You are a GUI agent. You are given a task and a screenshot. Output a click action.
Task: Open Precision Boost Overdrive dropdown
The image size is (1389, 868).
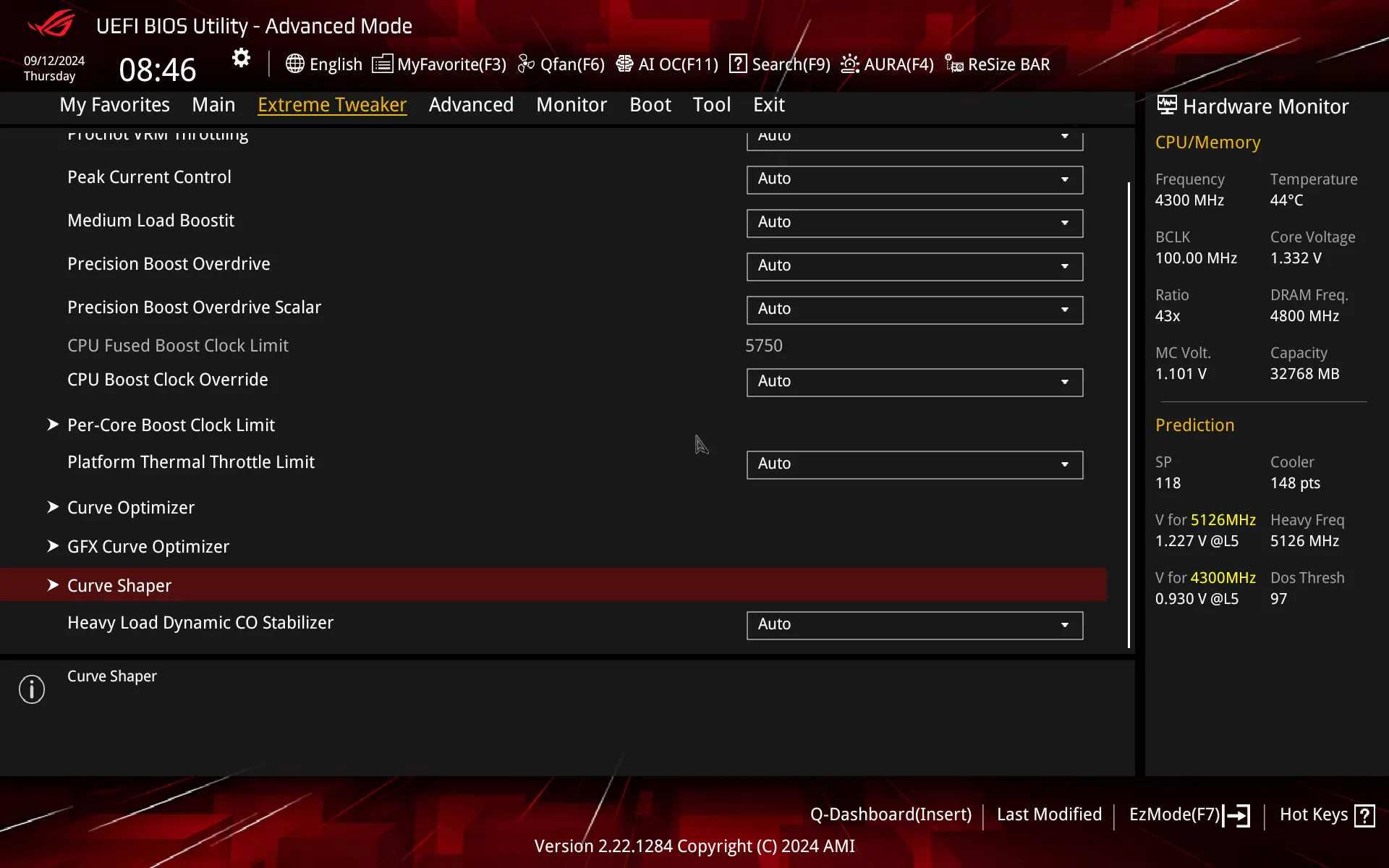[x=914, y=266]
